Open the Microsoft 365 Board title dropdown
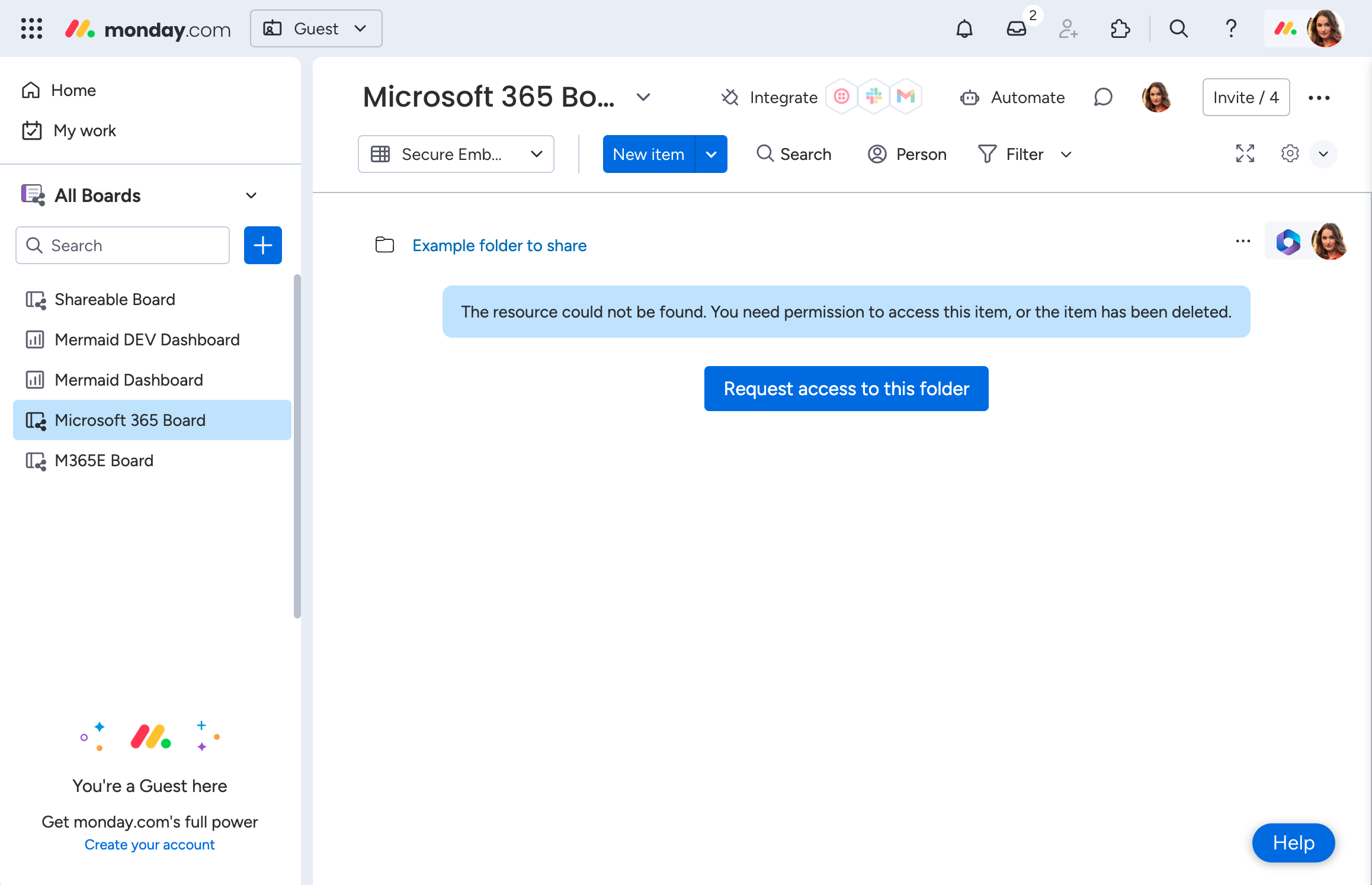This screenshot has width=1372, height=885. coord(643,97)
